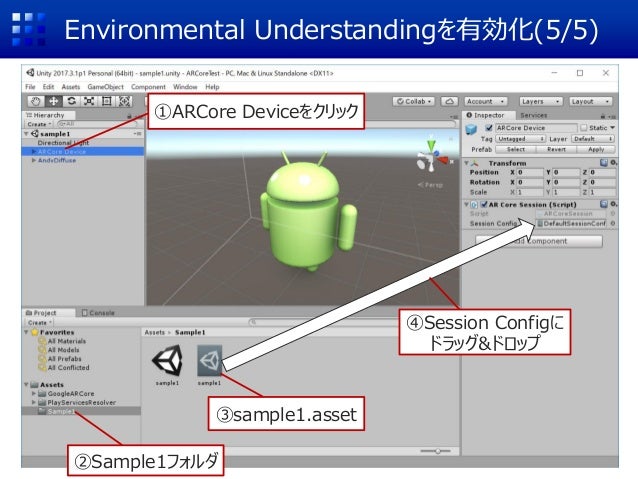
Task: Click the object name field ARCore Device
Action: [536, 128]
